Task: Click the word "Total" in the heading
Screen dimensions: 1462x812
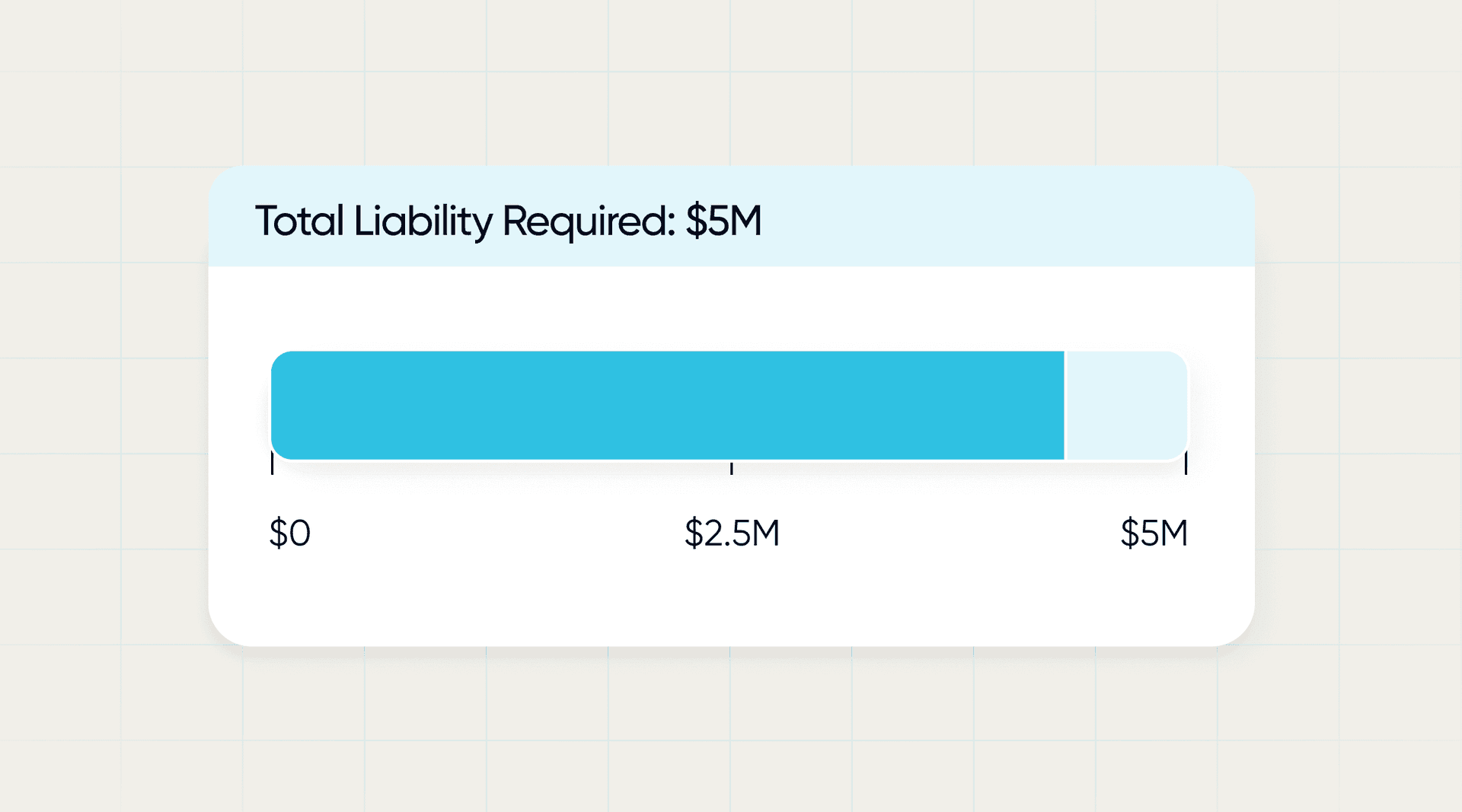Action: (299, 221)
